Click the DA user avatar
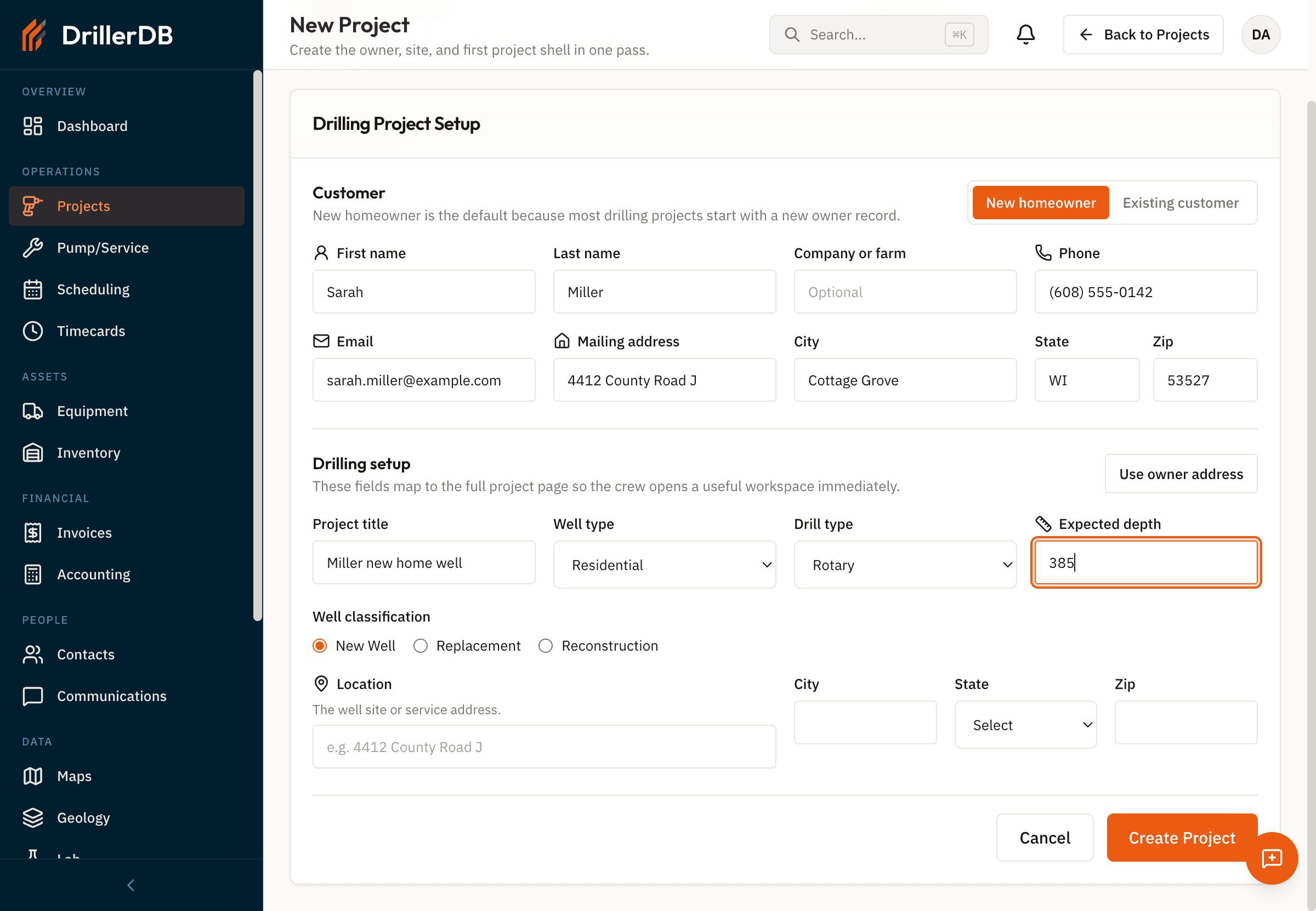1316x911 pixels. click(1260, 35)
